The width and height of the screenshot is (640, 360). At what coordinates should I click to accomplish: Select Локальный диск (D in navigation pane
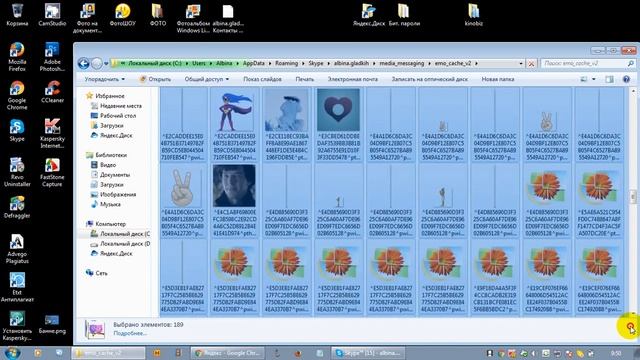[x=125, y=244]
